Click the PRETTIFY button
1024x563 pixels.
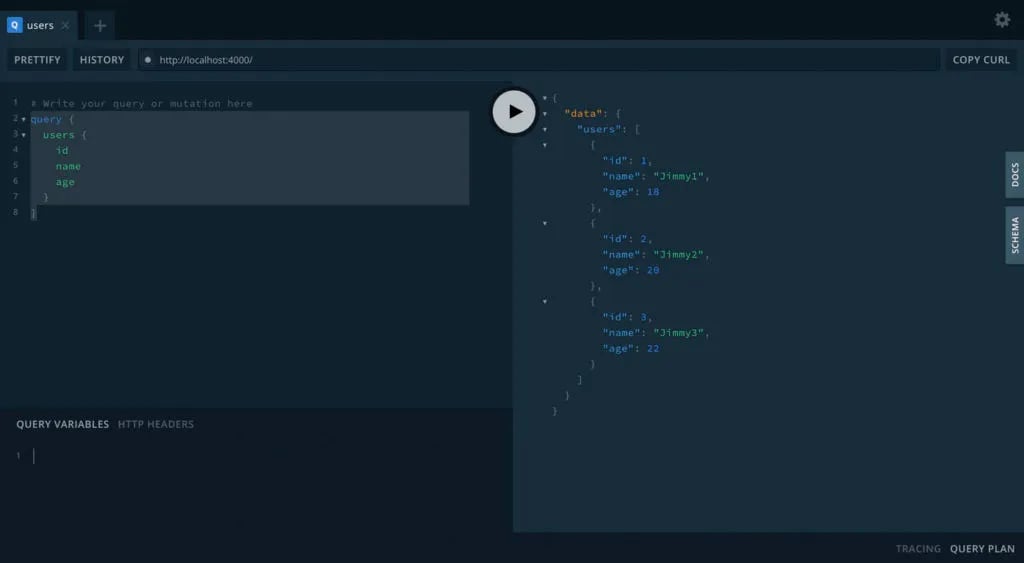(37, 59)
